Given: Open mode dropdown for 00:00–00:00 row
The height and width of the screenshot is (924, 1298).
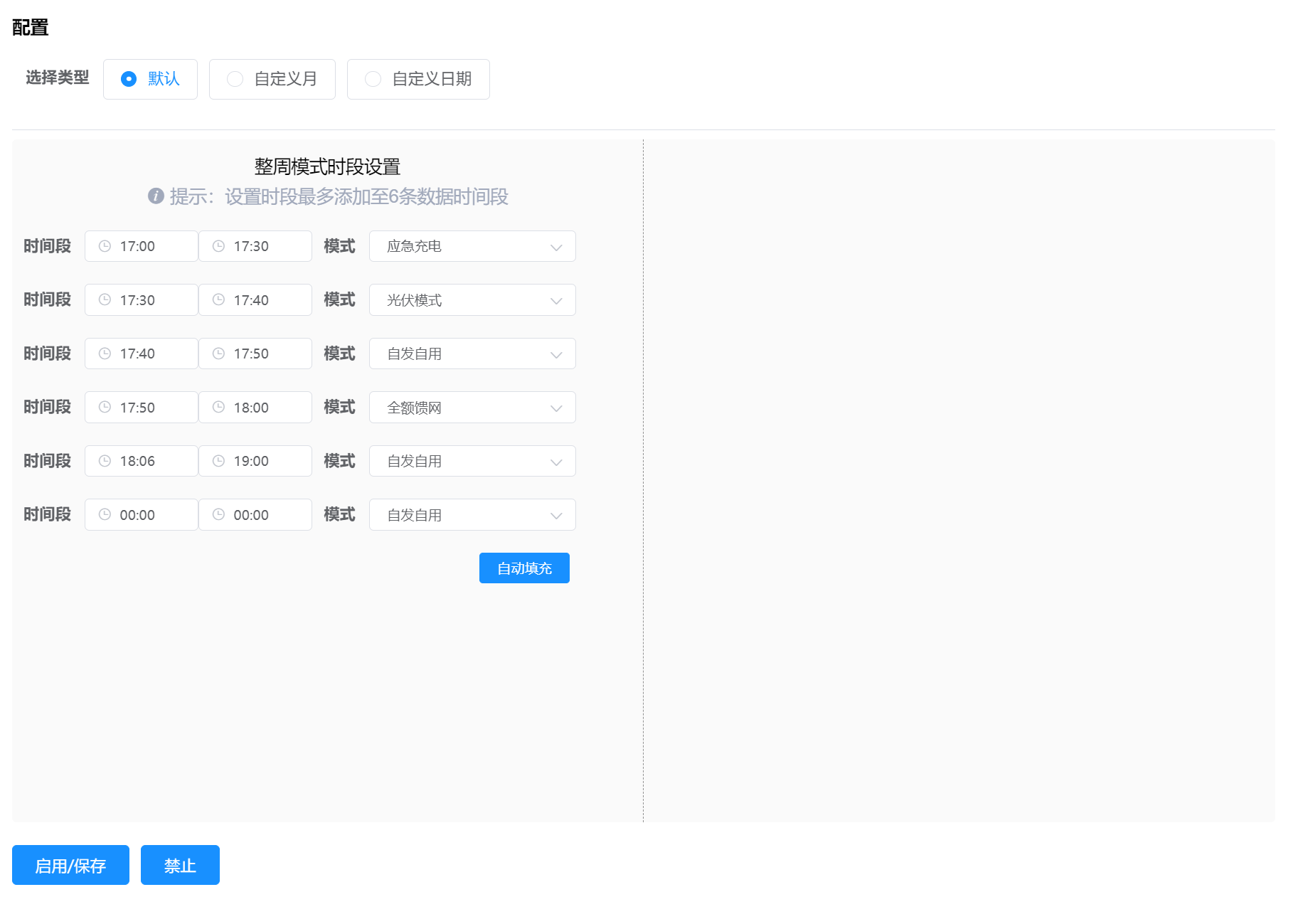Looking at the screenshot, I should pos(472,514).
